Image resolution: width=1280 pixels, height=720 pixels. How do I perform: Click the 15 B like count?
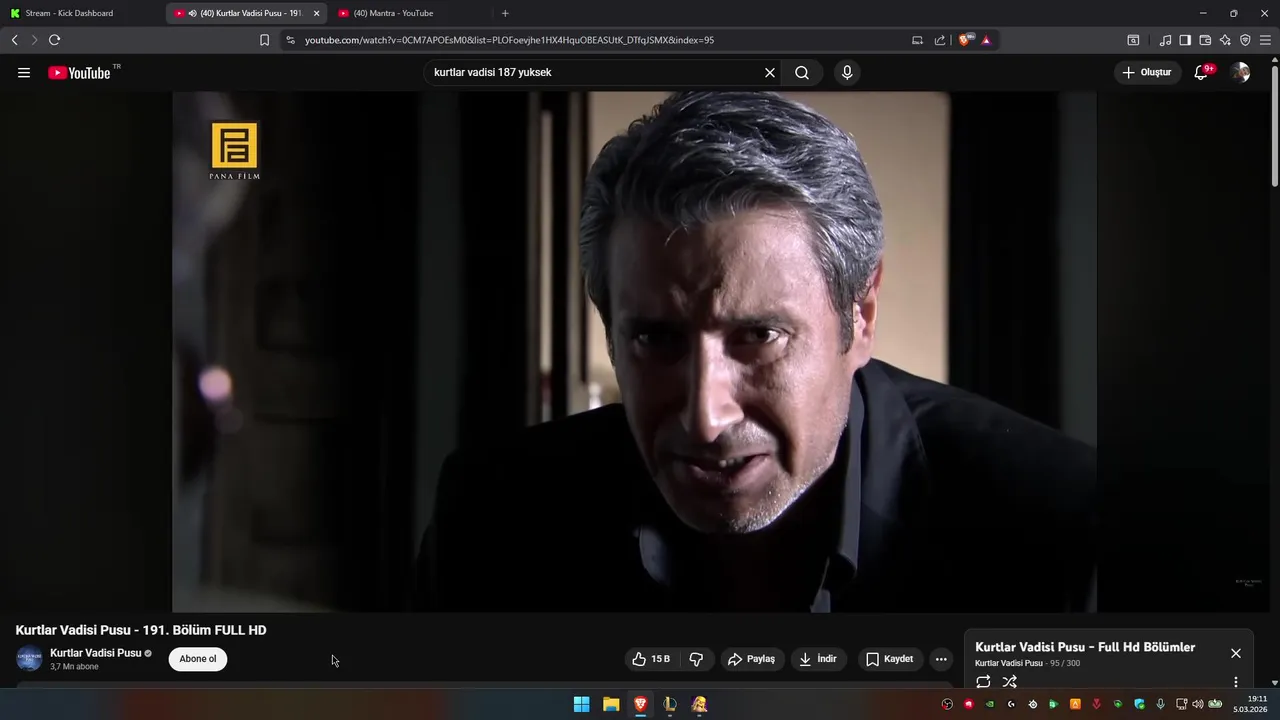tap(661, 659)
